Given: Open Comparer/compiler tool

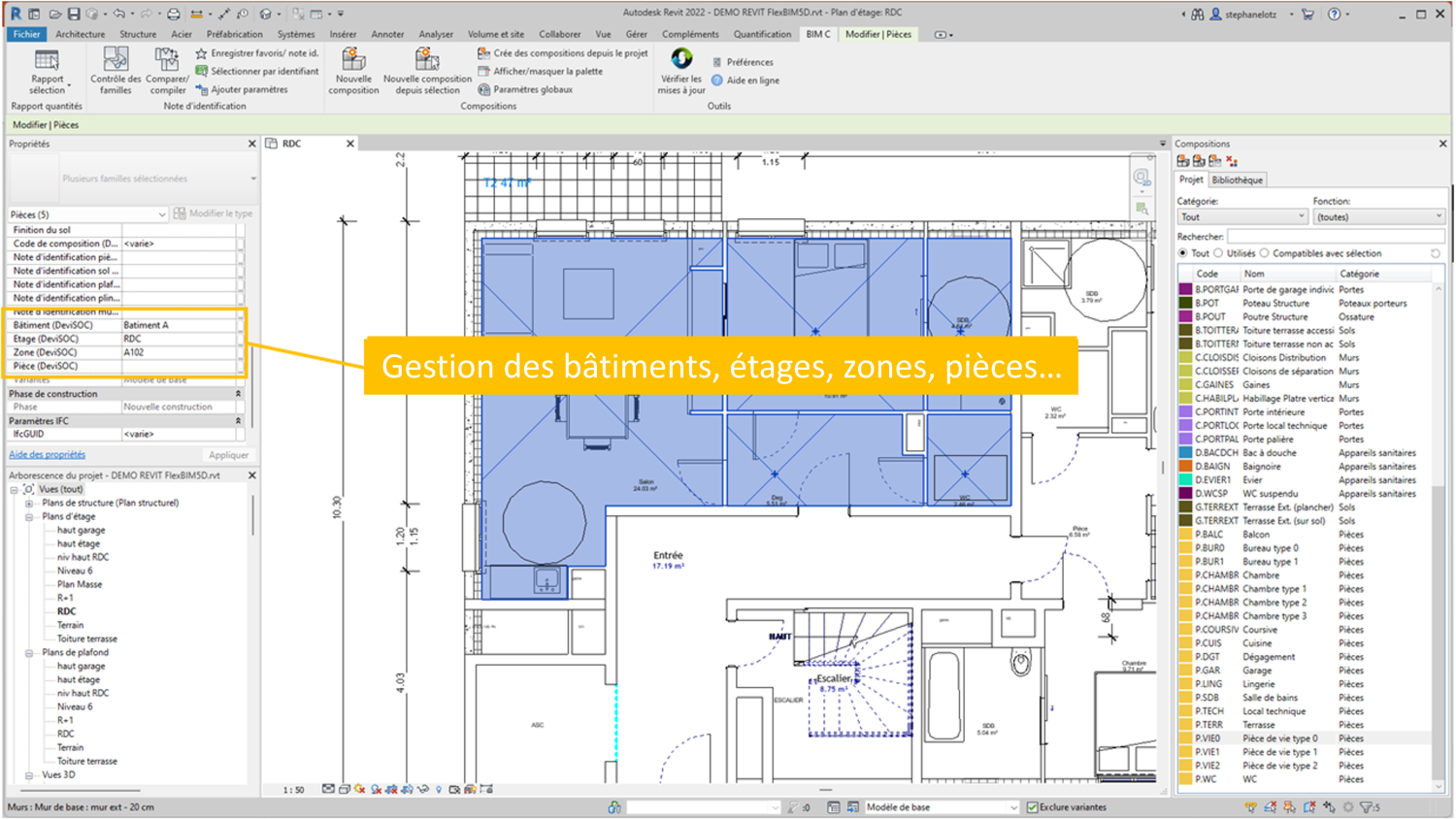Looking at the screenshot, I should 167,73.
